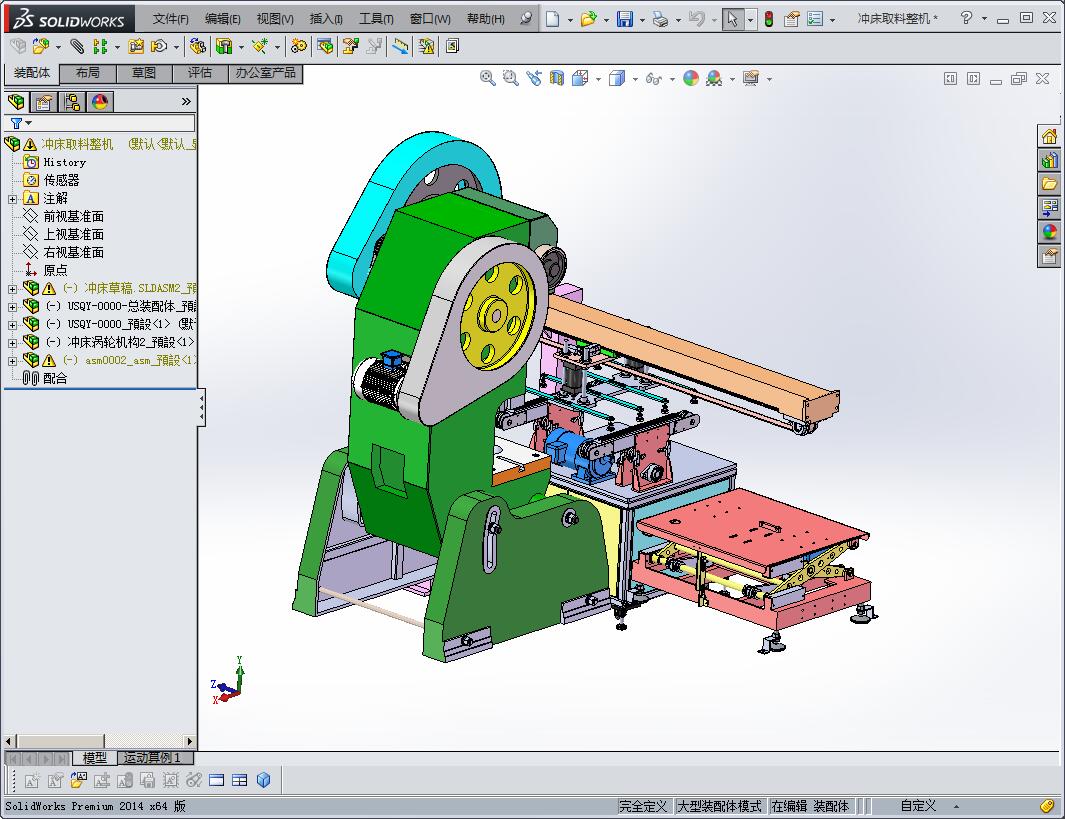The height and width of the screenshot is (819, 1065).
Task: Open the Motion Study playback 3D view icon
Action: pos(265,779)
